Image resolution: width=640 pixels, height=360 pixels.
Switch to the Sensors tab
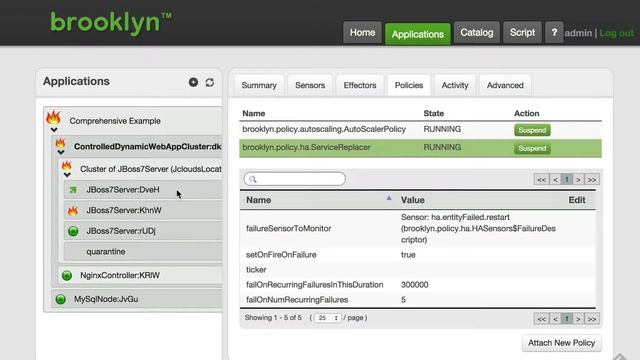click(310, 85)
